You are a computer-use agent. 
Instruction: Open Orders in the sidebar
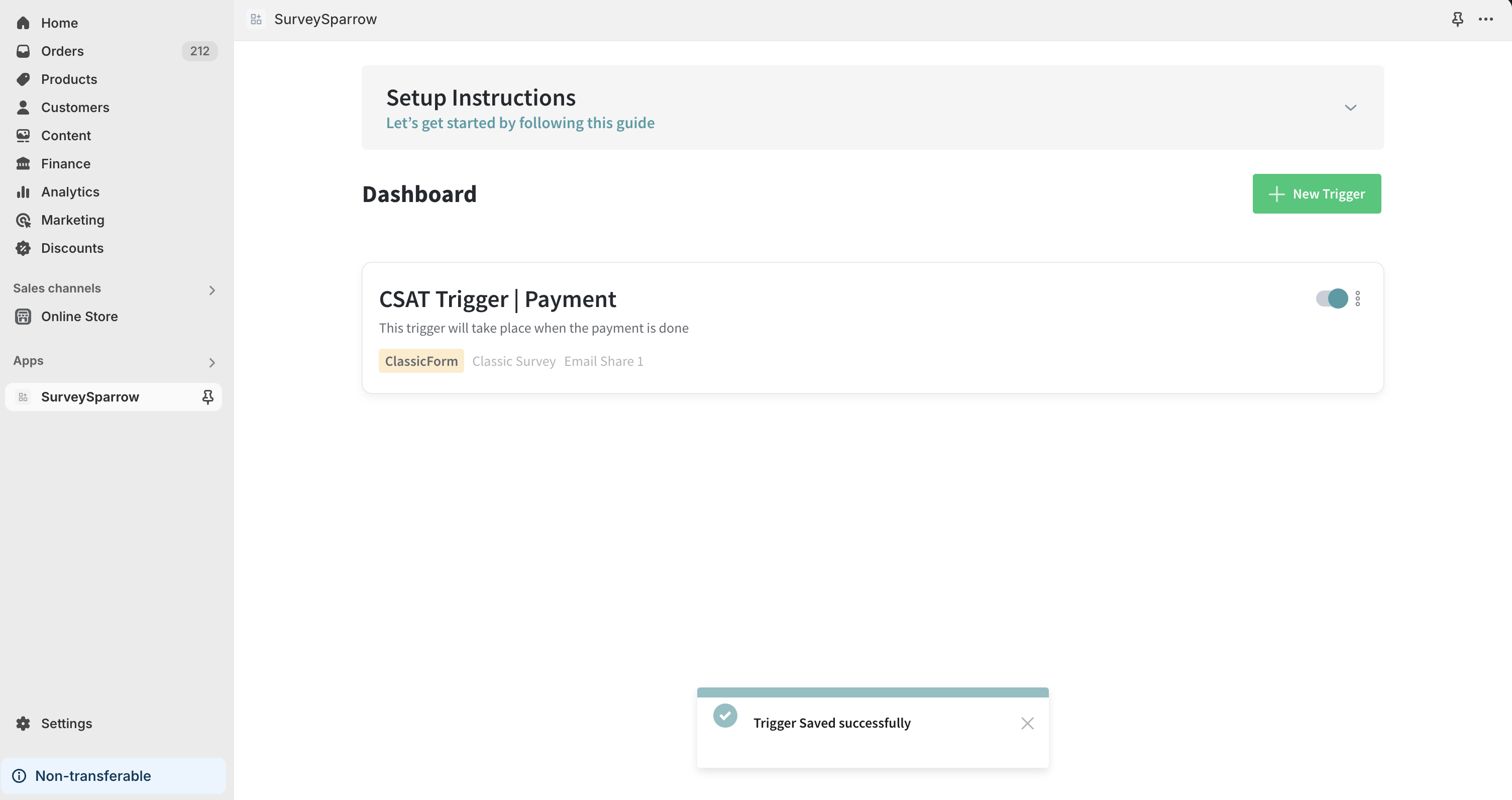63,51
